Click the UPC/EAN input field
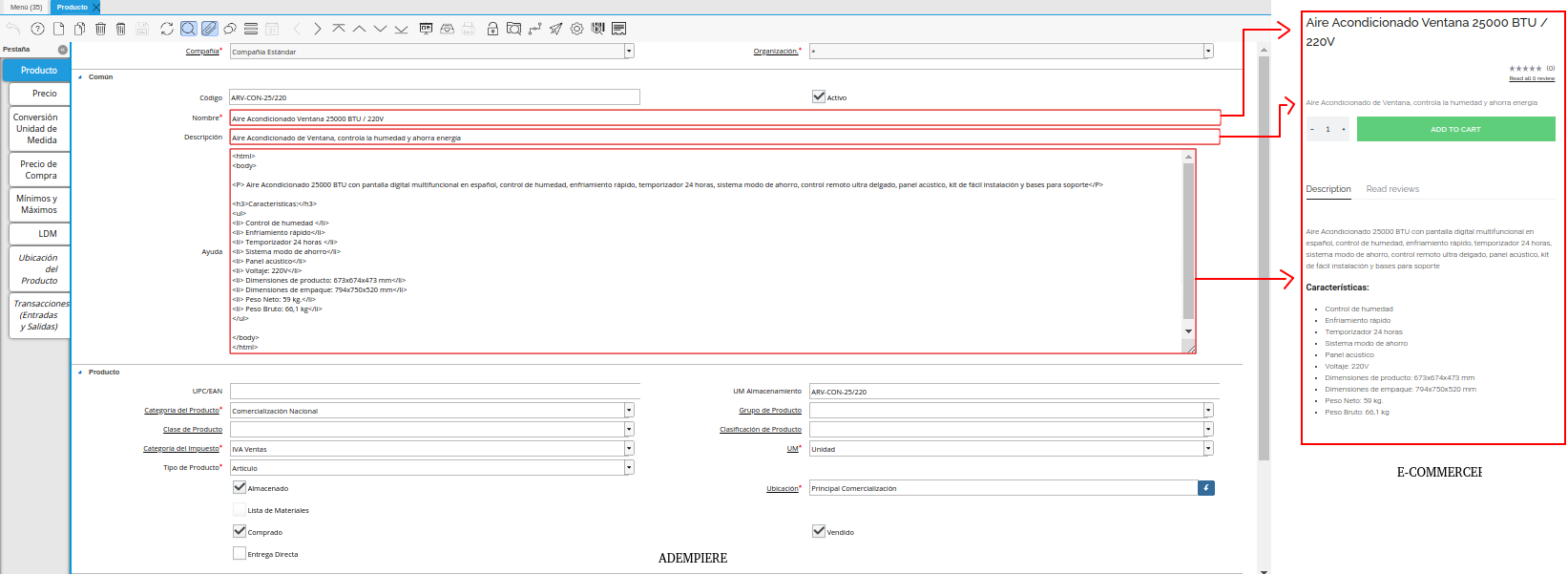1568x575 pixels. coord(434,392)
